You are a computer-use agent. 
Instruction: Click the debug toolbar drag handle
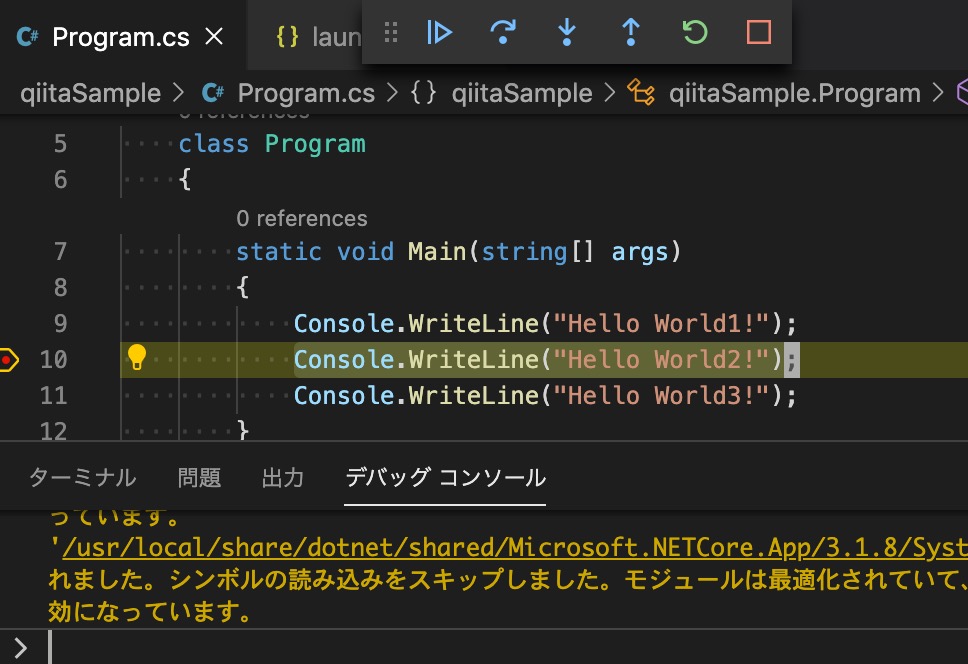[x=391, y=33]
